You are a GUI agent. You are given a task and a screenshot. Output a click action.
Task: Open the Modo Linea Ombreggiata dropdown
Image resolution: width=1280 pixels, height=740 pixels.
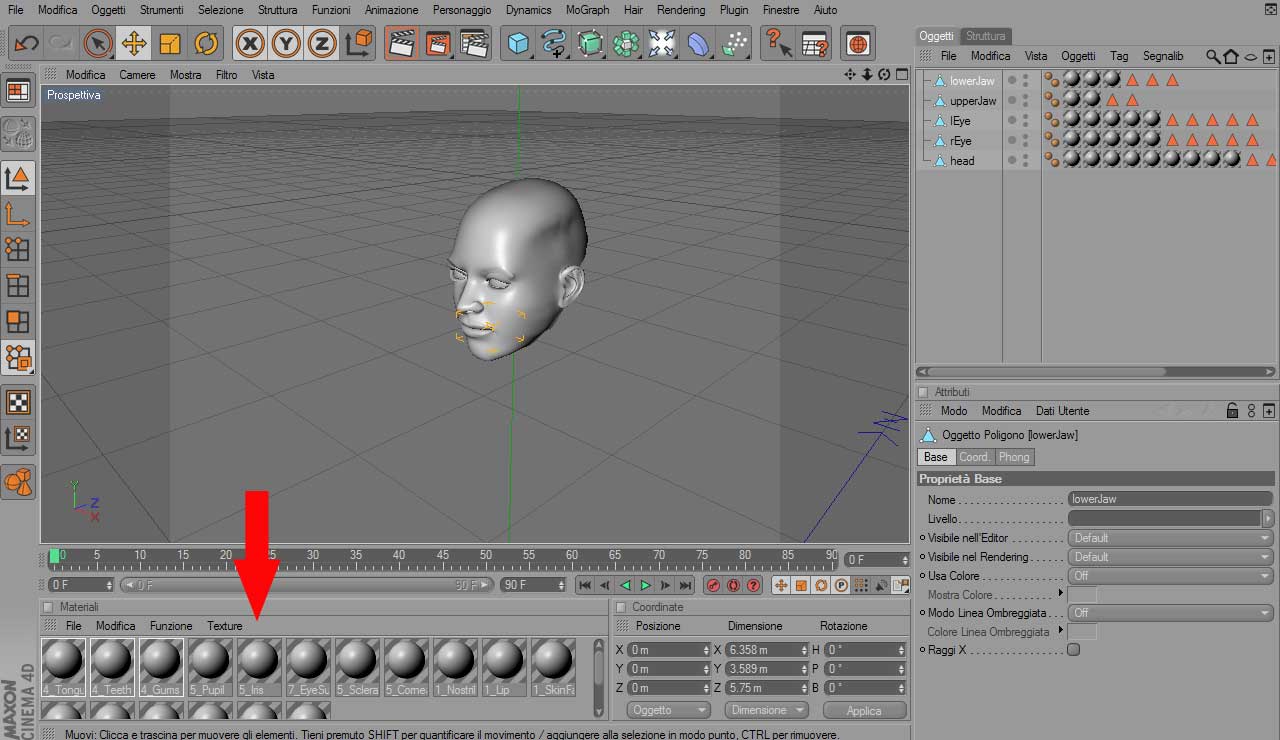coord(1170,613)
